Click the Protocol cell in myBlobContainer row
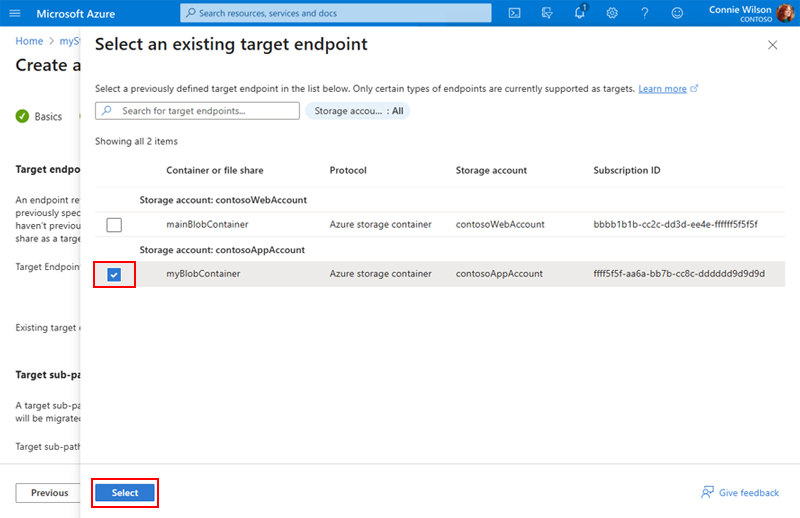Viewport: 800px width, 518px height. point(381,274)
